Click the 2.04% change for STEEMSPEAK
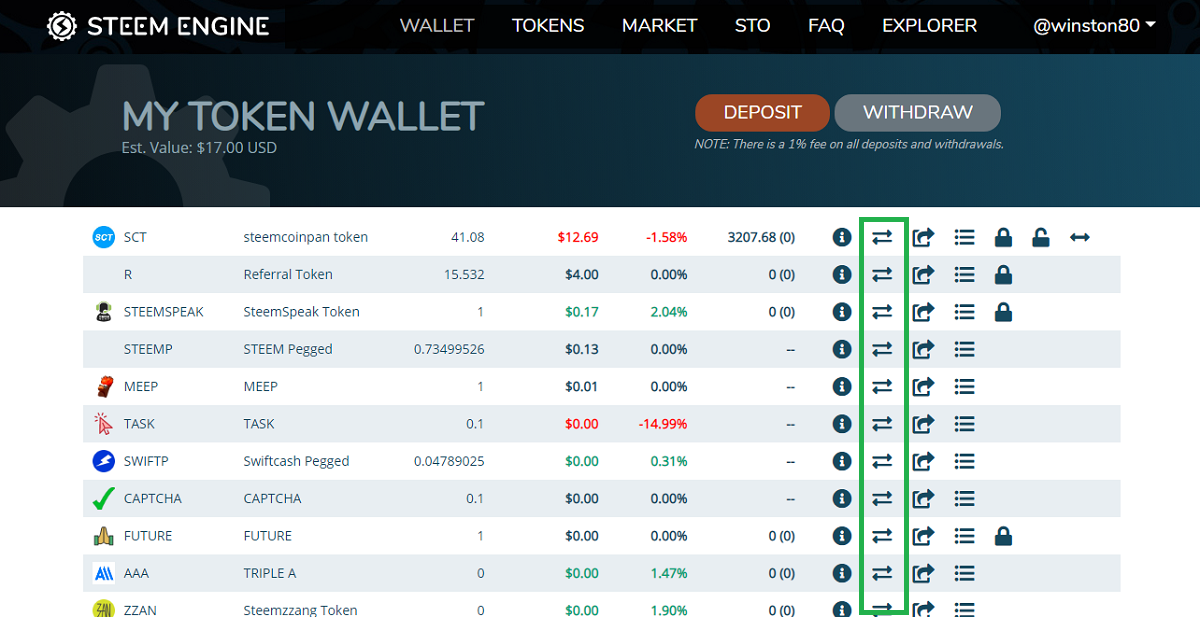Image resolution: width=1200 pixels, height=617 pixels. pos(669,312)
